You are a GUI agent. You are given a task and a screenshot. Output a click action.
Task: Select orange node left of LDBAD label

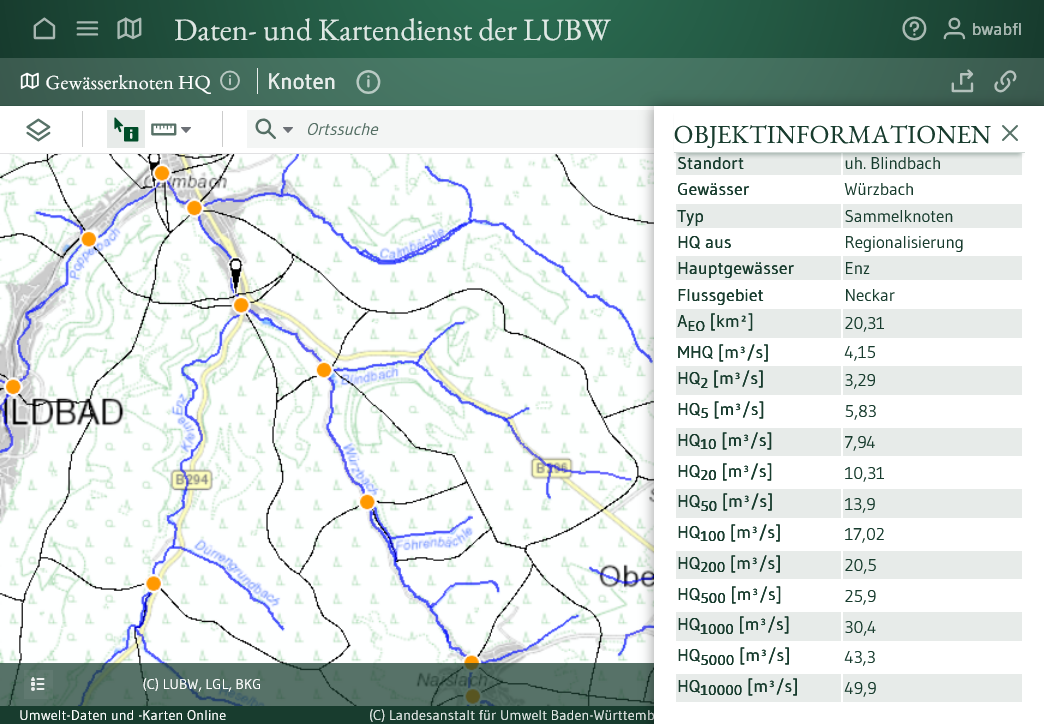13,386
